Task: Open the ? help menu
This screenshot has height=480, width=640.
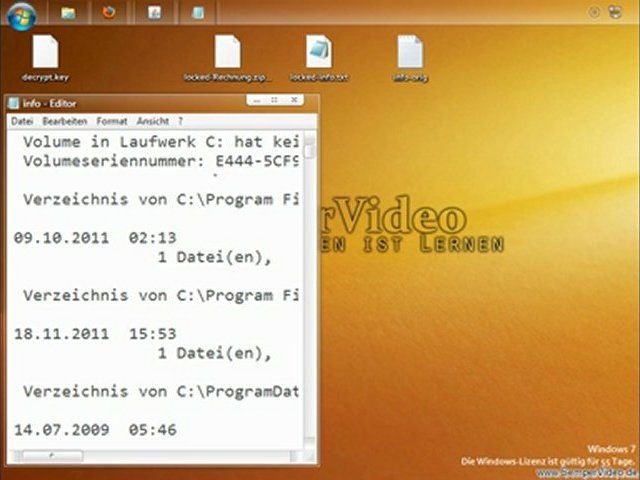Action: click(x=181, y=121)
